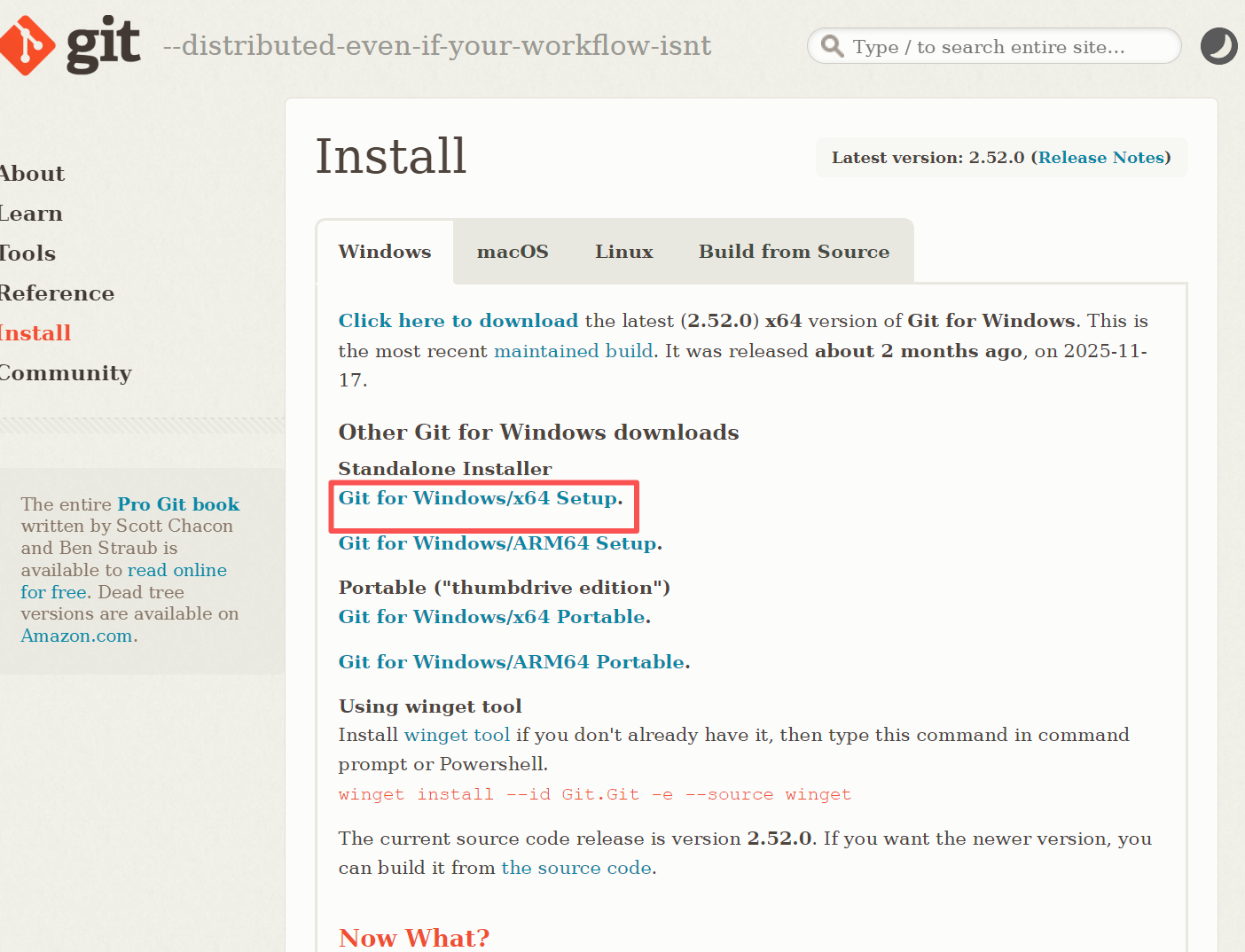Switch to the macOS tab
Viewport: 1245px width, 952px height.
513,252
